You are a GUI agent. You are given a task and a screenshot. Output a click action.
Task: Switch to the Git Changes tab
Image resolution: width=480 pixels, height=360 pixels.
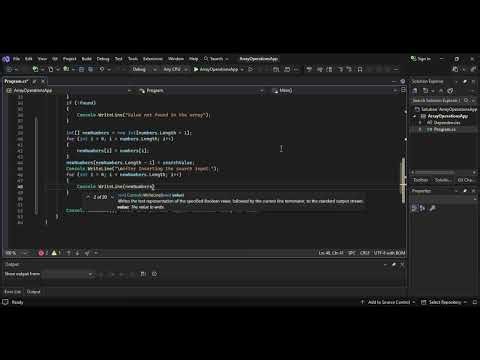click(x=465, y=180)
